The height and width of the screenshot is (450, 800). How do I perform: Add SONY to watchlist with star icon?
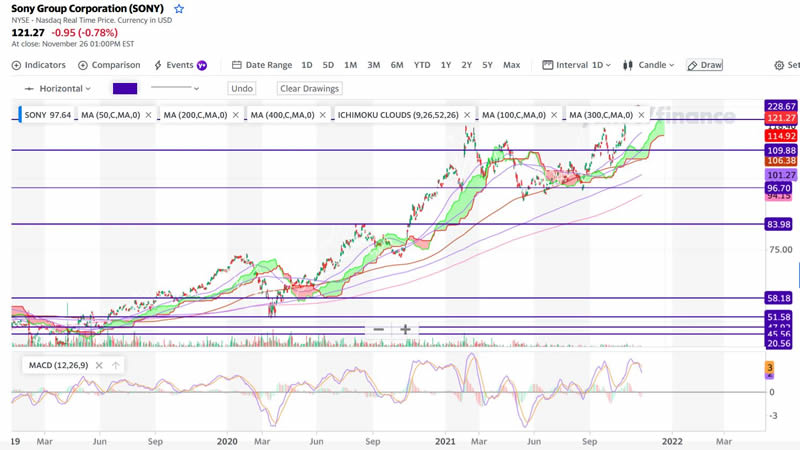[x=179, y=8]
